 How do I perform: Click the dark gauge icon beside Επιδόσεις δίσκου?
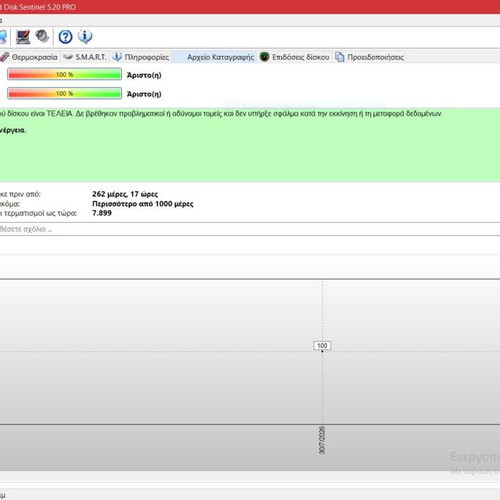click(264, 57)
